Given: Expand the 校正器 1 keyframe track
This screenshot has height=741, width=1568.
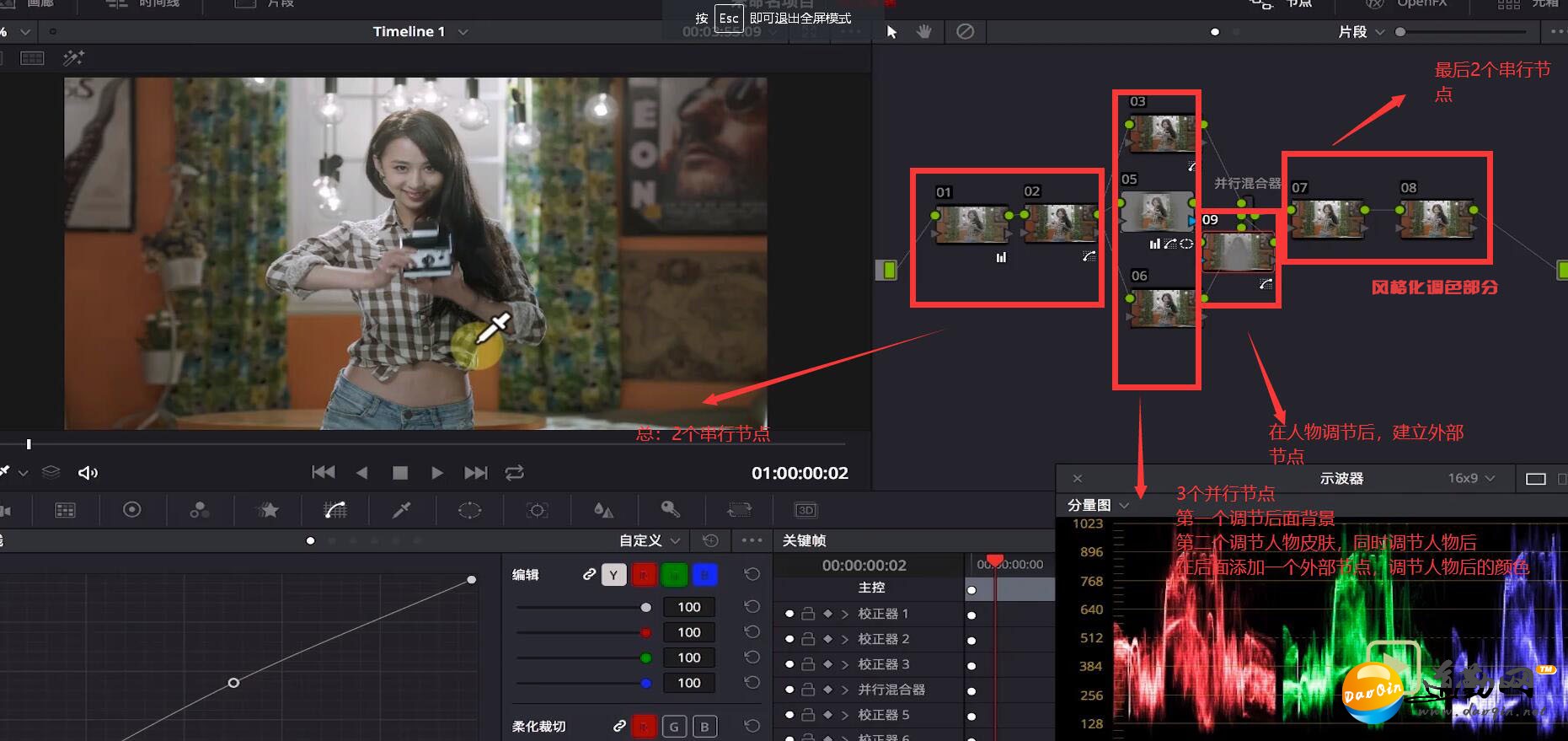Looking at the screenshot, I should tap(844, 614).
